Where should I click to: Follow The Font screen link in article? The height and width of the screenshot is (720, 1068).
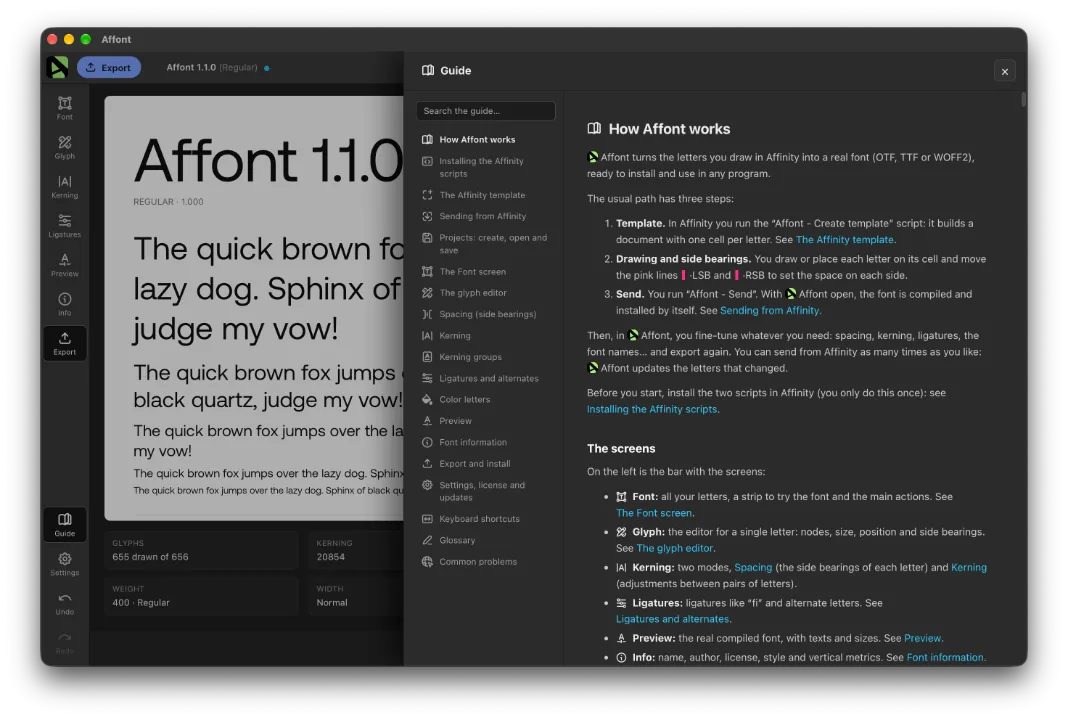click(x=654, y=513)
